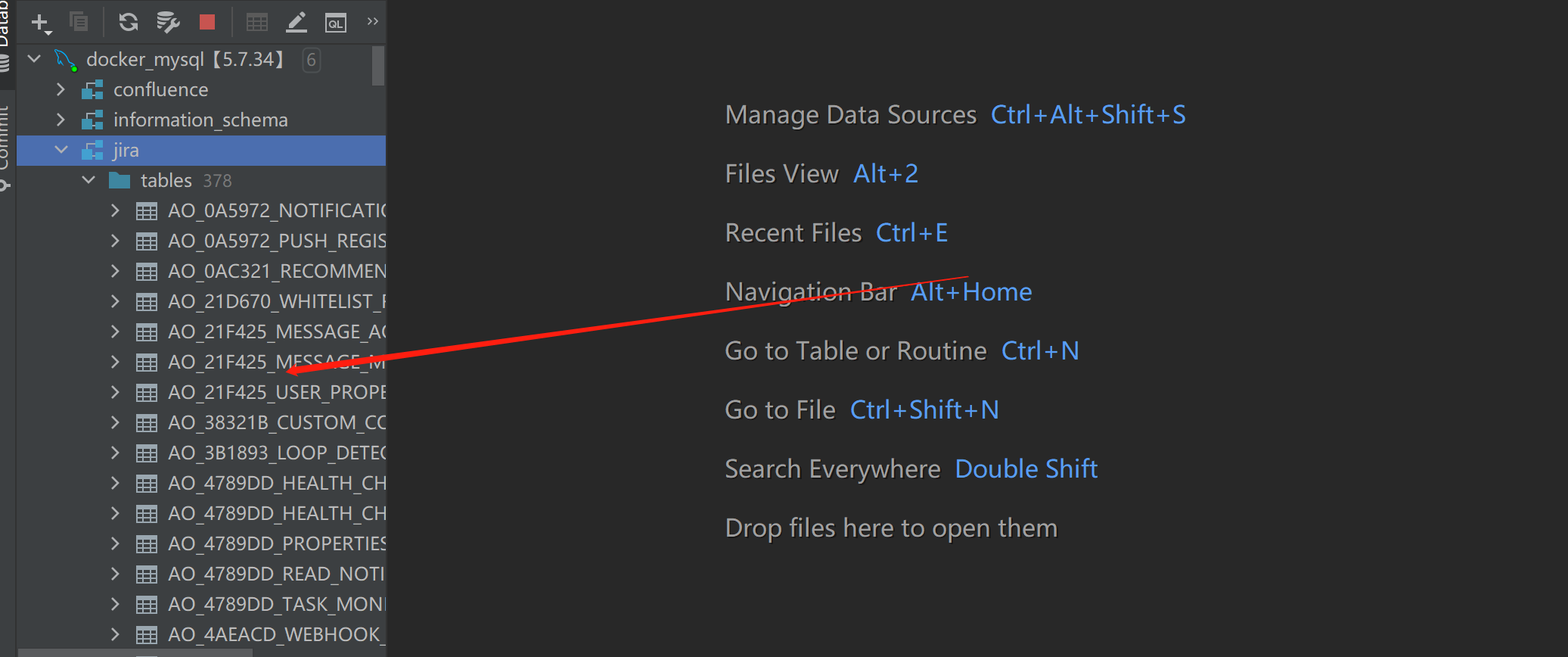Viewport: 1568px width, 657px height.
Task: Click the schema count badge 6
Action: point(311,60)
